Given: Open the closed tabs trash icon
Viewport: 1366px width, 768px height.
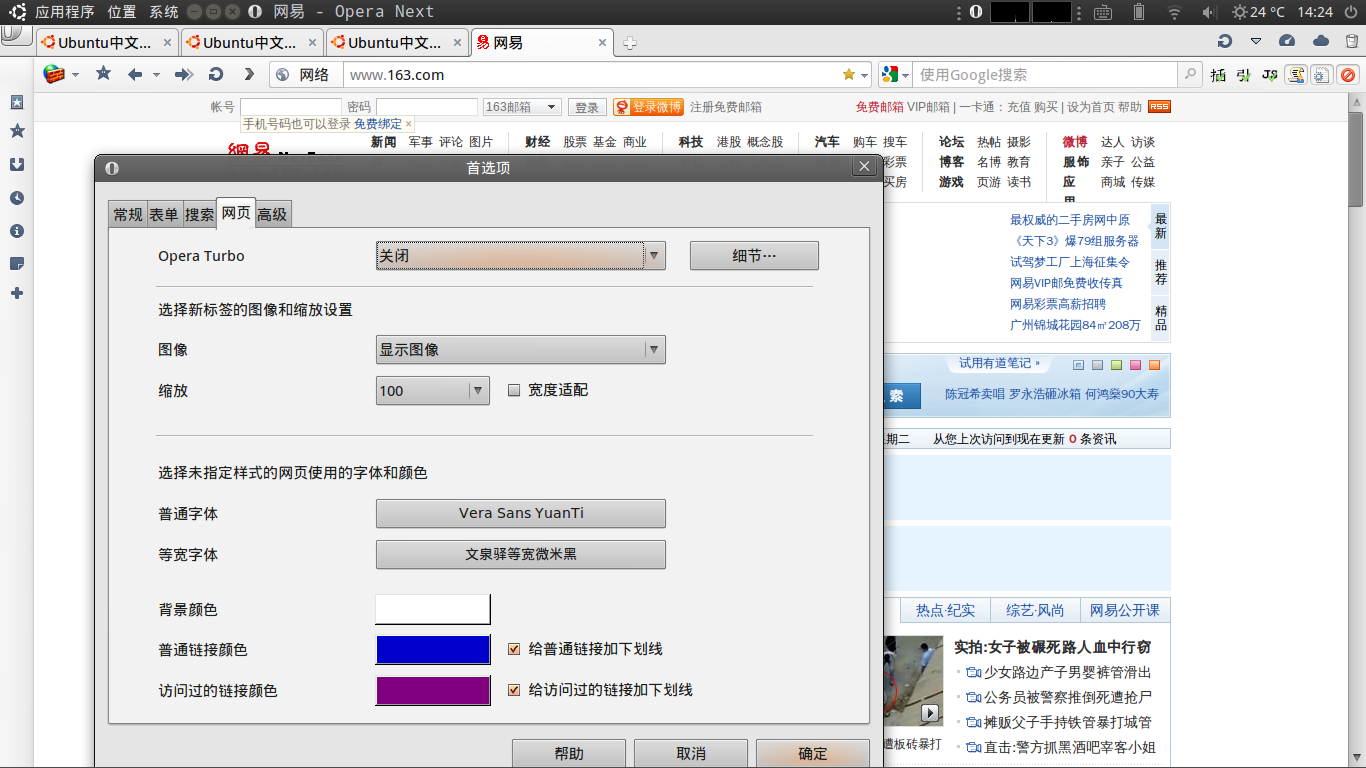Looking at the screenshot, I should [1353, 42].
